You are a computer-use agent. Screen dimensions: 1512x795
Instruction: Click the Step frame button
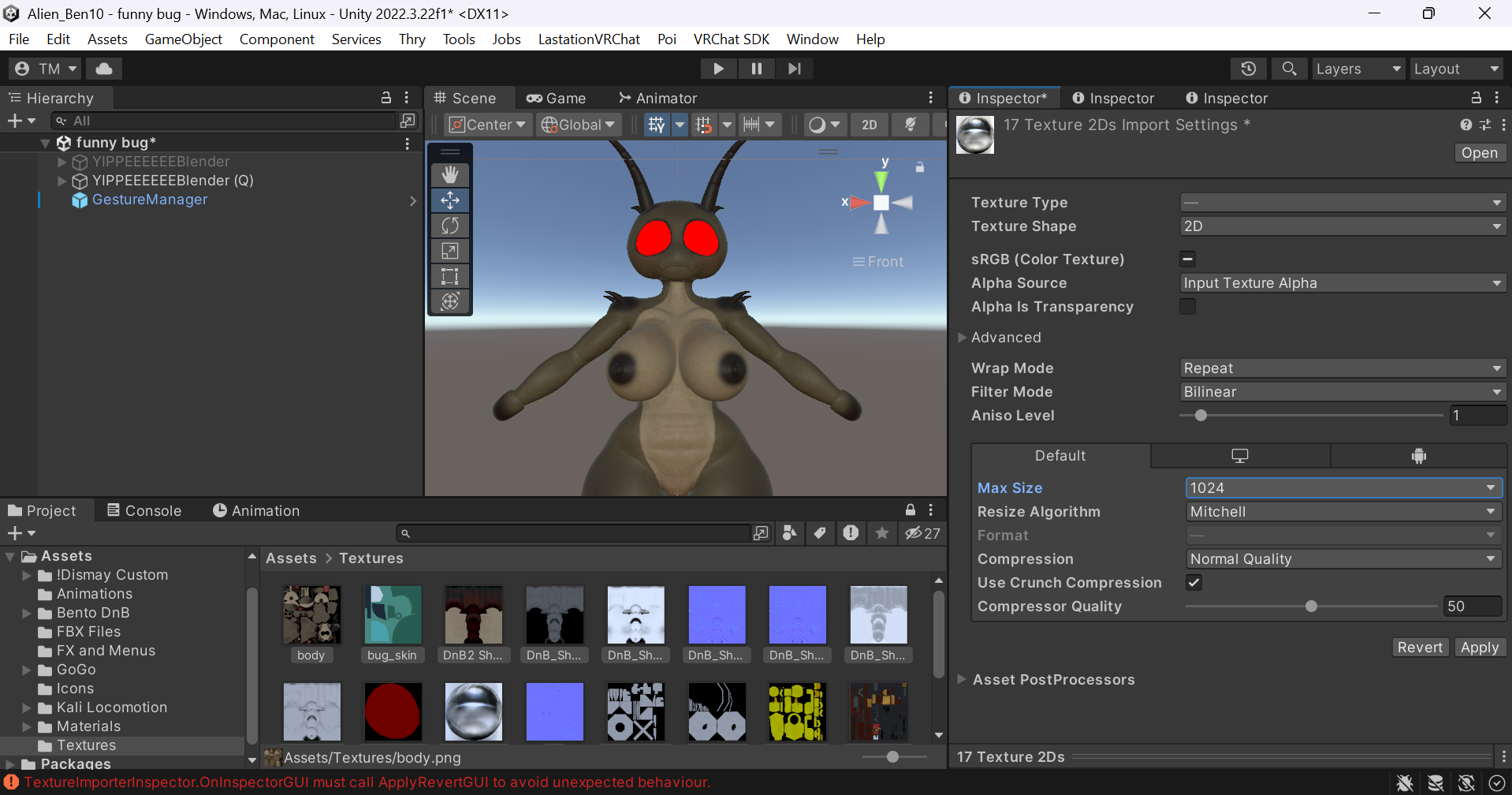[794, 69]
